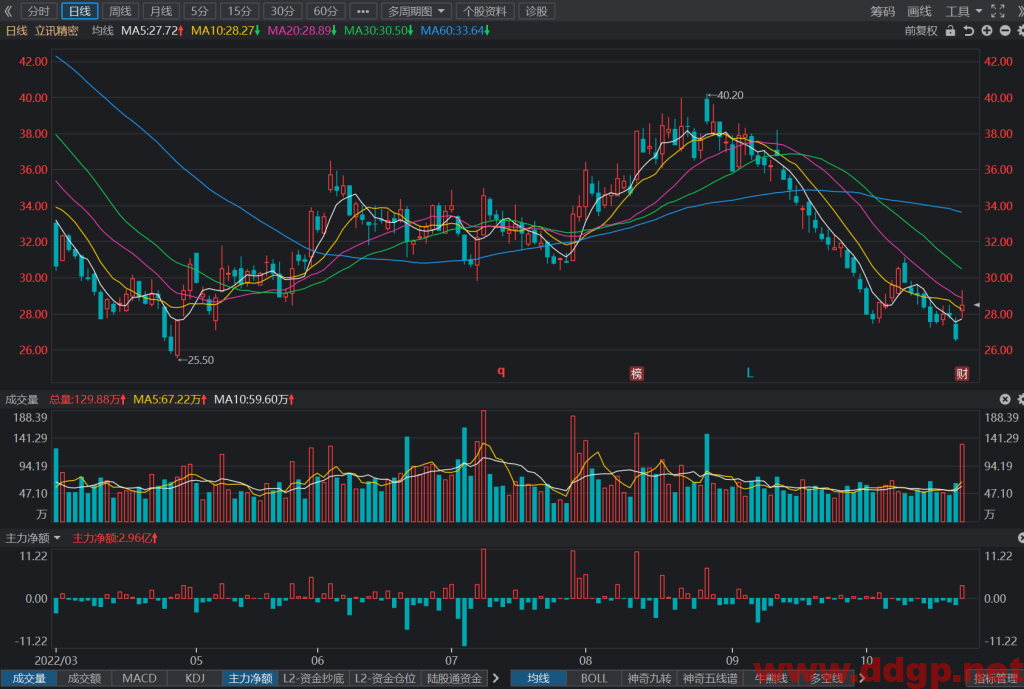Image resolution: width=1024 pixels, height=689 pixels.
Task: Open 个股资料 stock information
Action: (x=485, y=11)
